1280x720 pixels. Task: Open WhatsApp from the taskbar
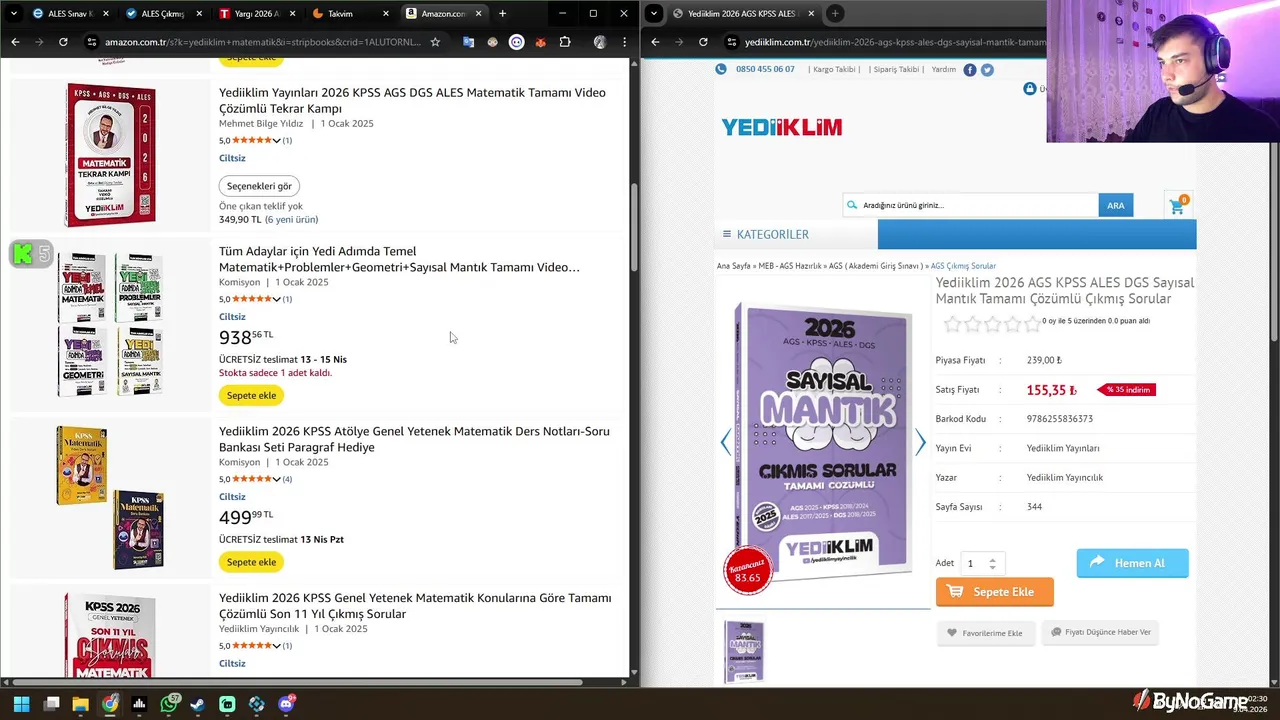pyautogui.click(x=168, y=704)
